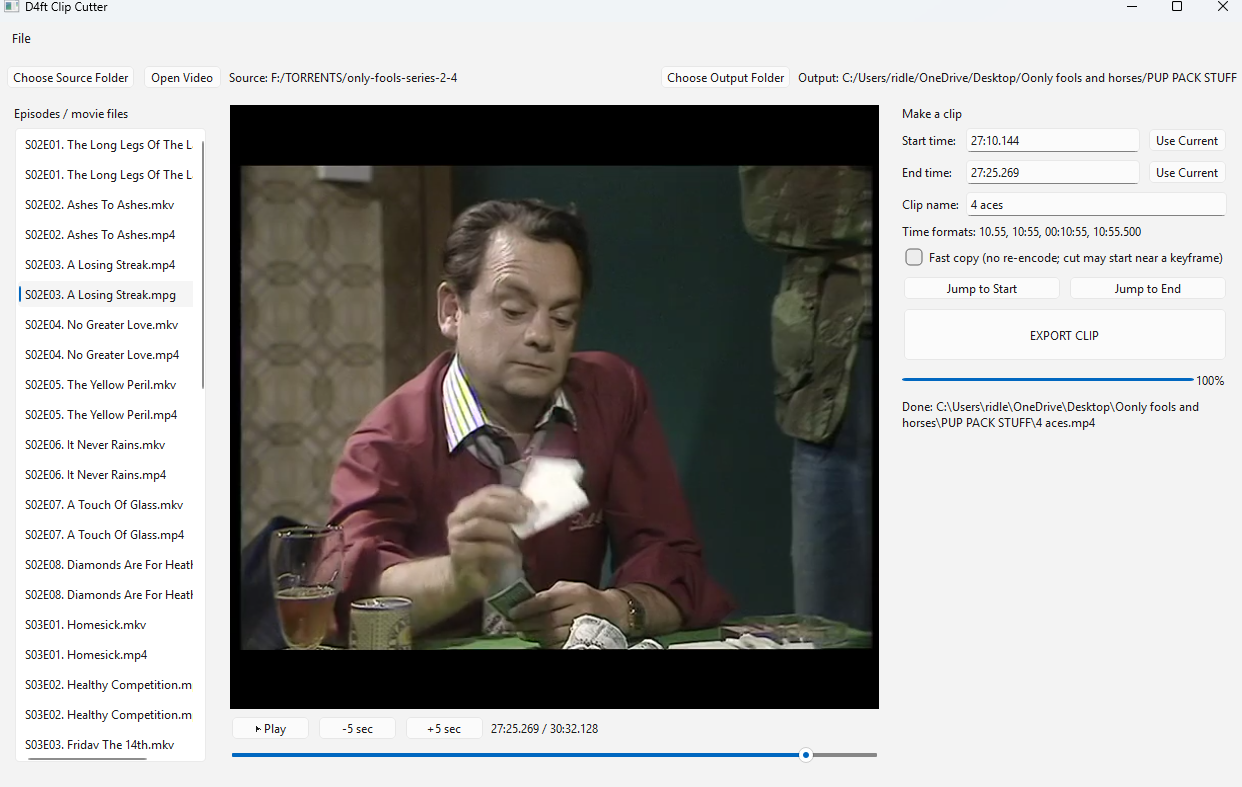Click into the Start time field

point(1052,141)
